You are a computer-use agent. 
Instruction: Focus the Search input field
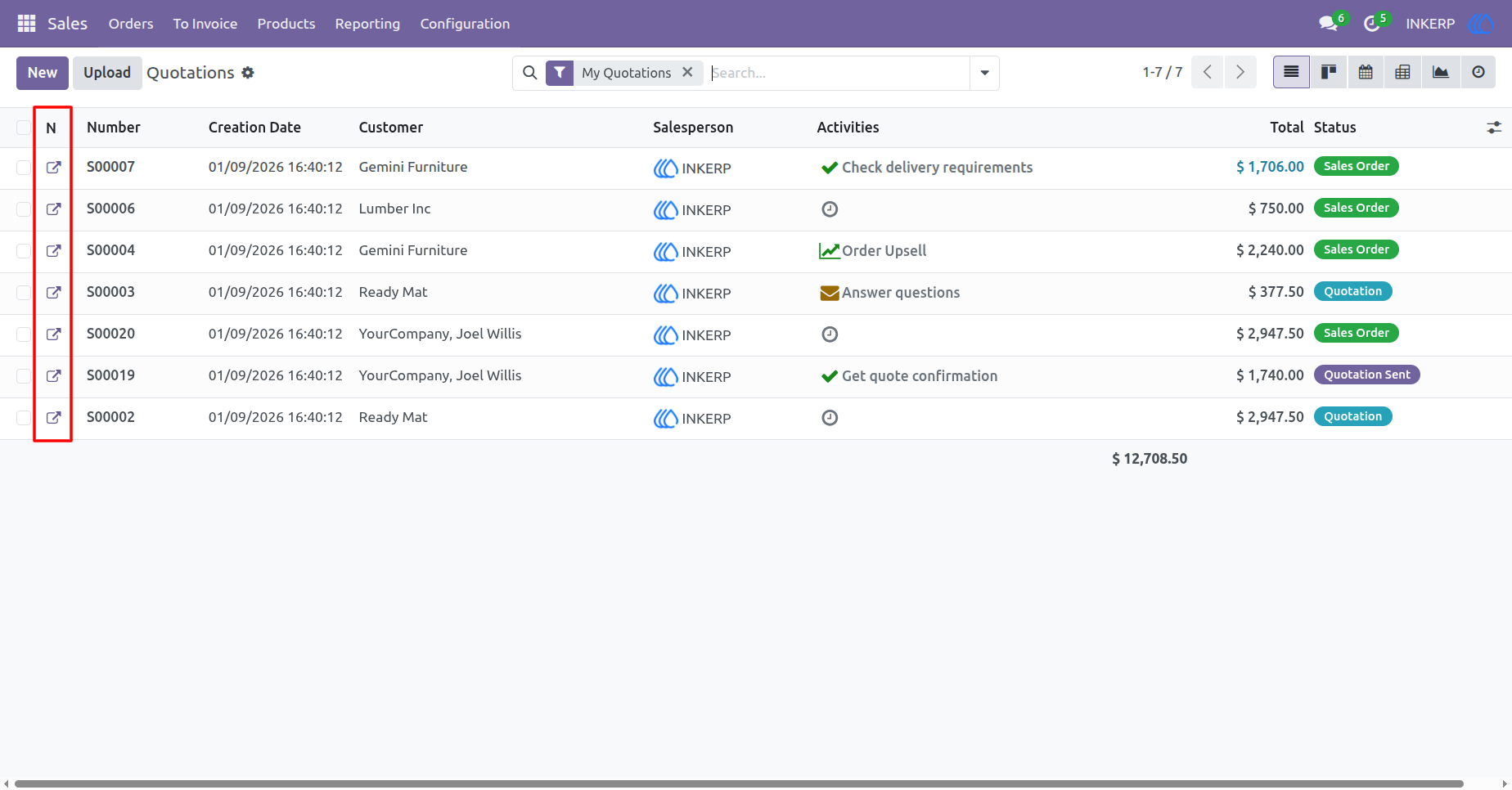839,73
